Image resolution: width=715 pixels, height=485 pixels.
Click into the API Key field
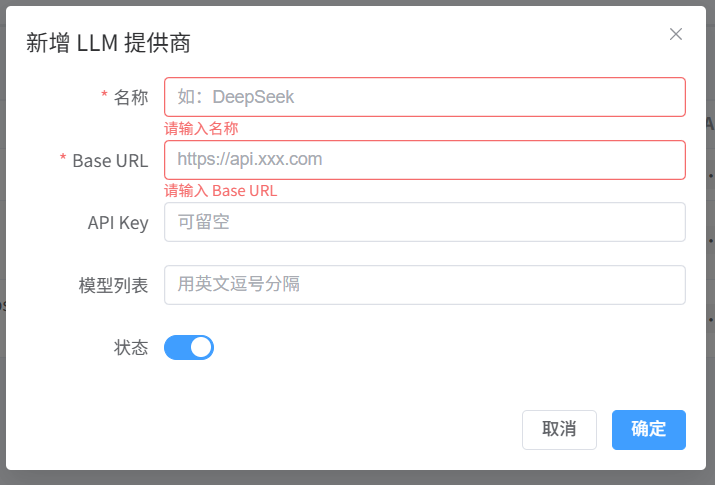424,222
